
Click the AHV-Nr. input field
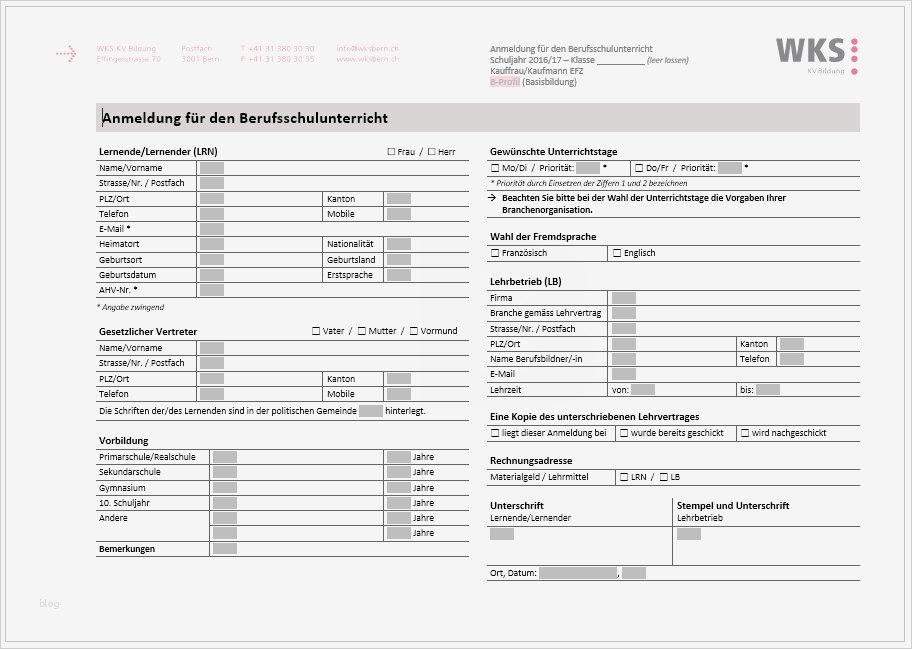point(212,290)
